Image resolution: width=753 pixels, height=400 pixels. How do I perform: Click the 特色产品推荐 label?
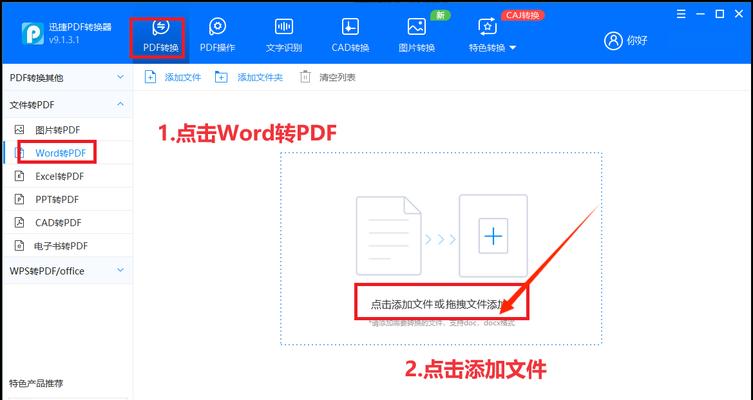(36, 383)
